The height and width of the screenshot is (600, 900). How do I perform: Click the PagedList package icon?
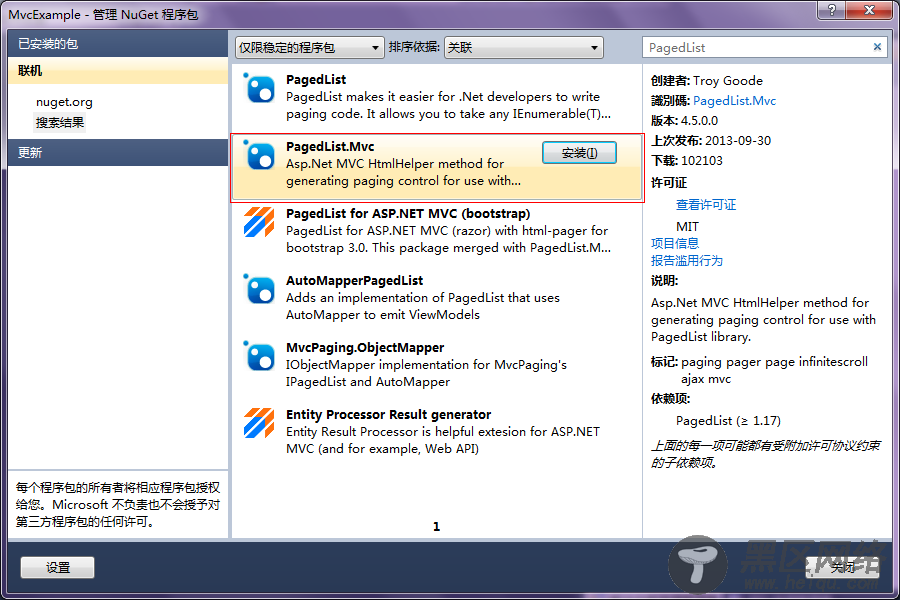(259, 89)
